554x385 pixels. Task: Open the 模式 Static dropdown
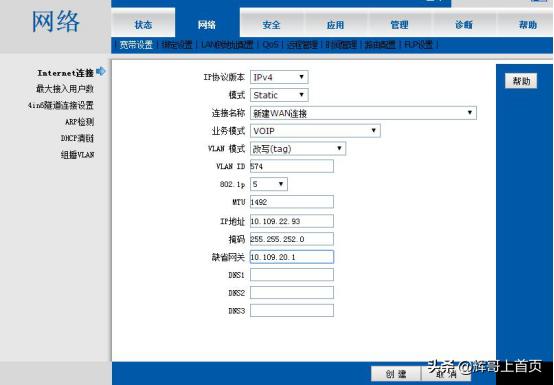click(x=279, y=95)
